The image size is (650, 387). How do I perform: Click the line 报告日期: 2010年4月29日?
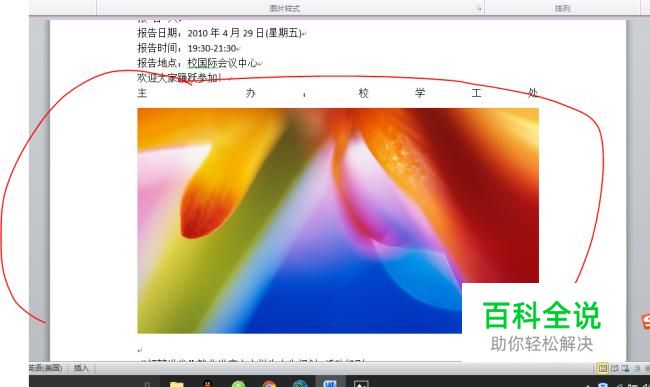(222, 33)
